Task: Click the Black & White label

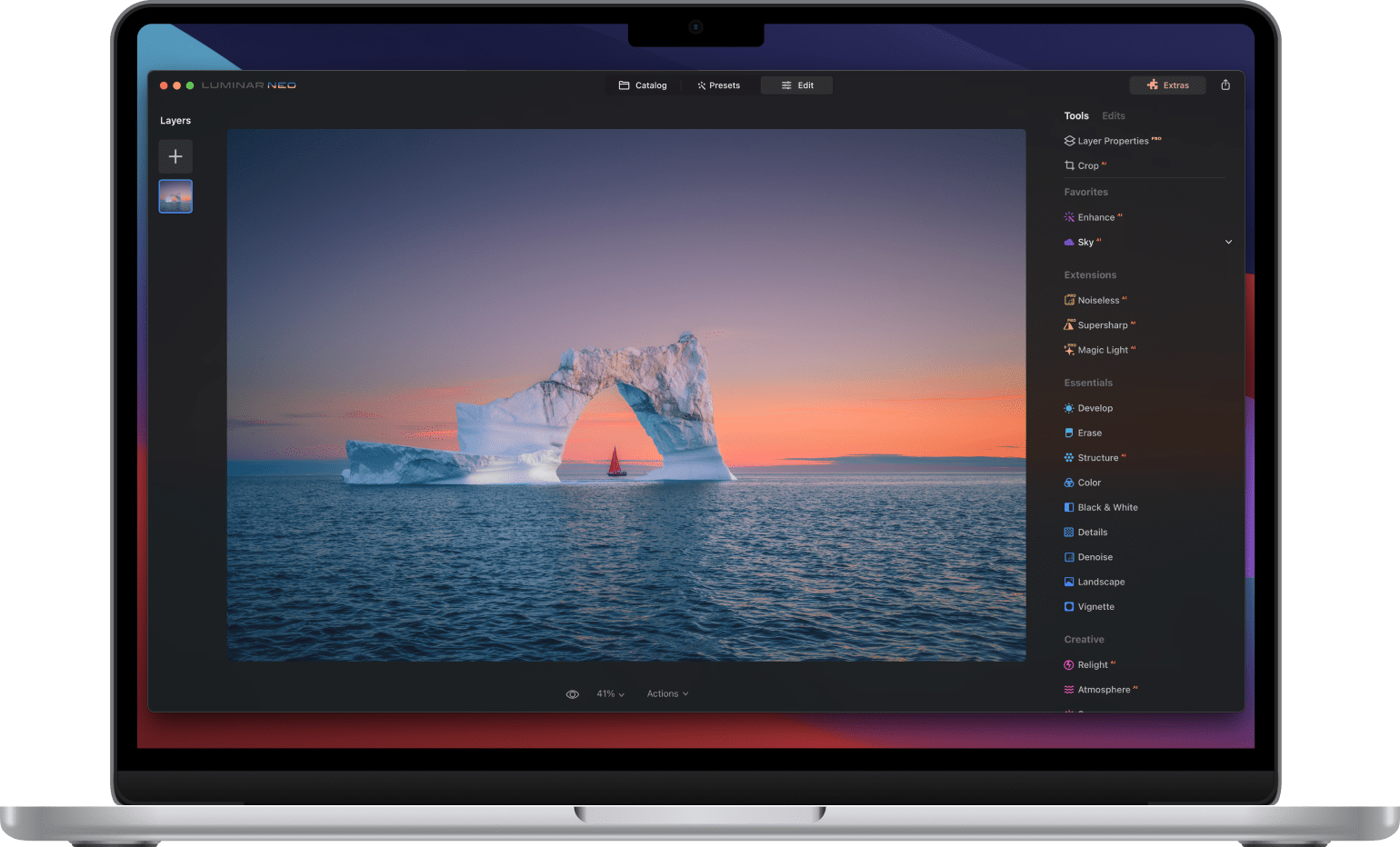Action: click(1107, 507)
